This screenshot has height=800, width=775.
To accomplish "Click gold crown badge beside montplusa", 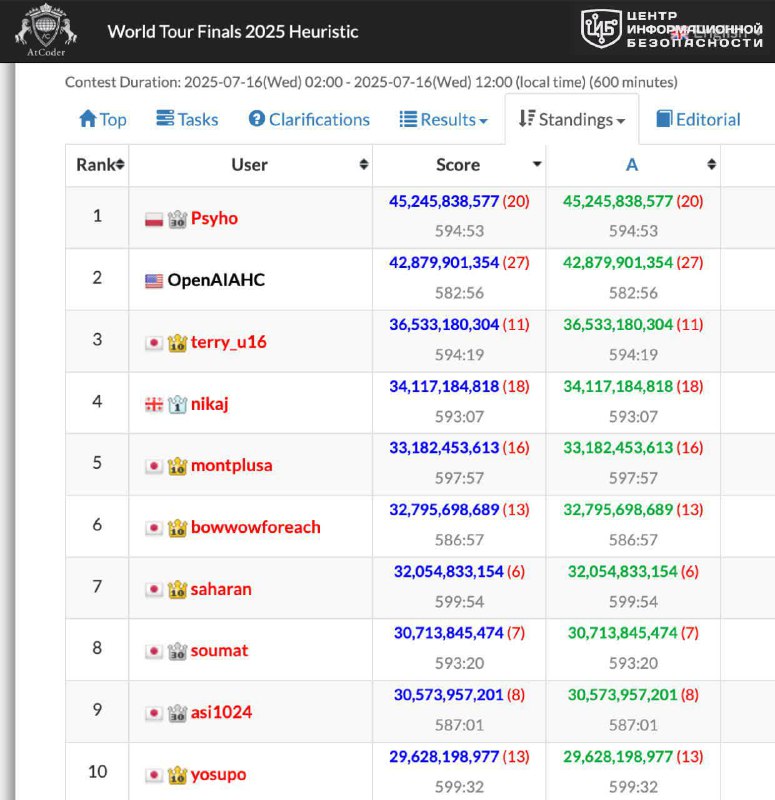I will point(178,466).
